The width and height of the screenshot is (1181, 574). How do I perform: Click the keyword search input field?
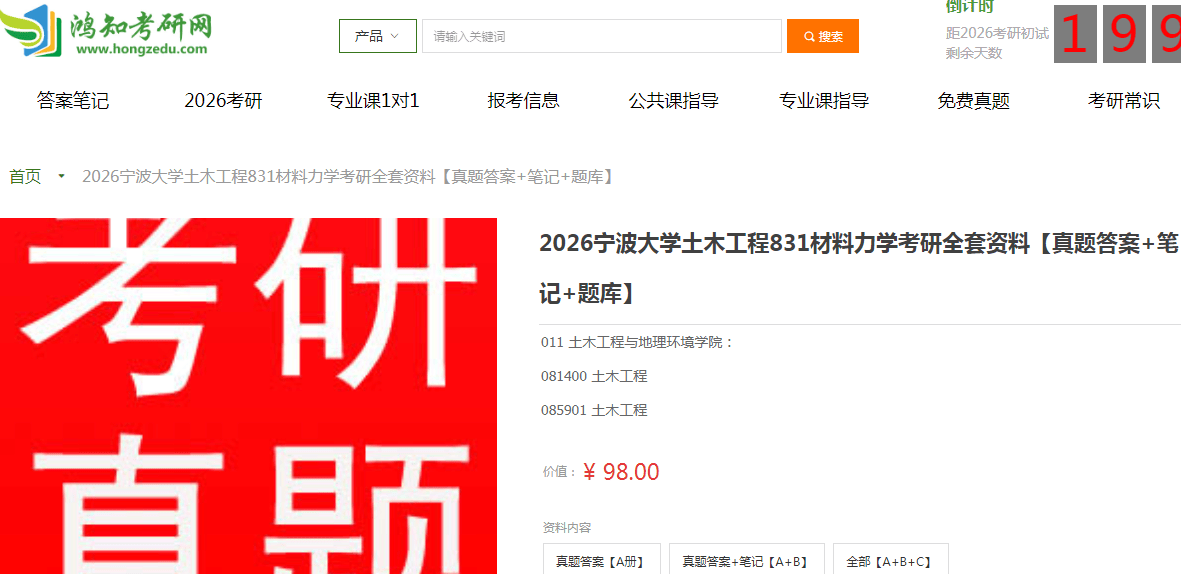point(602,36)
